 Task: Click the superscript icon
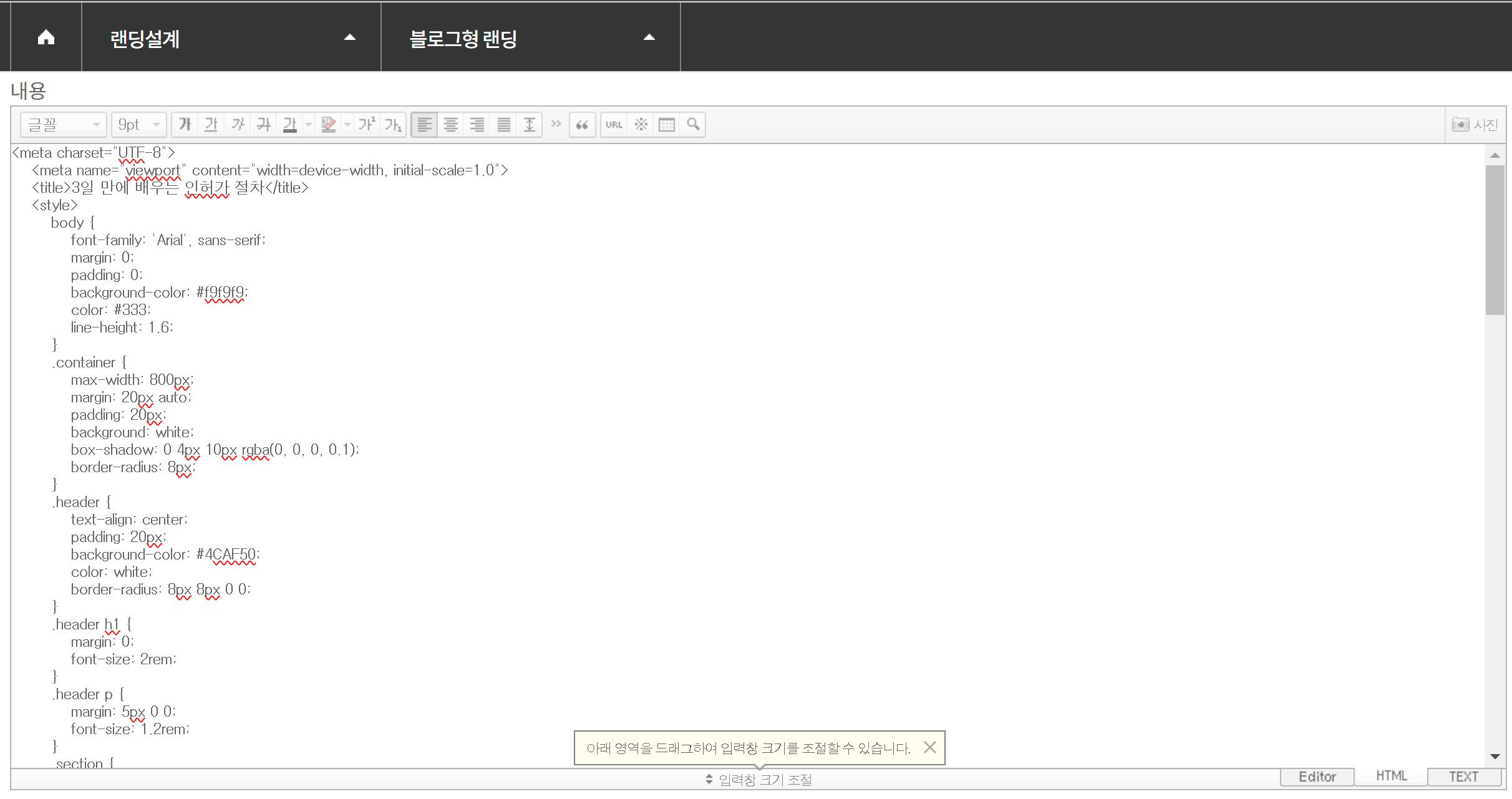point(367,125)
